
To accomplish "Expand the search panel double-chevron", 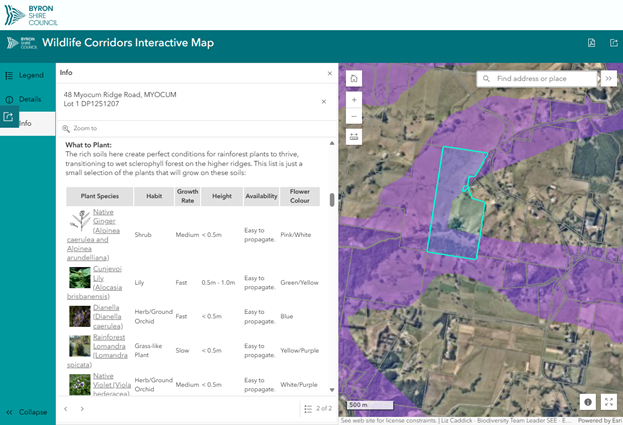I will click(x=609, y=78).
